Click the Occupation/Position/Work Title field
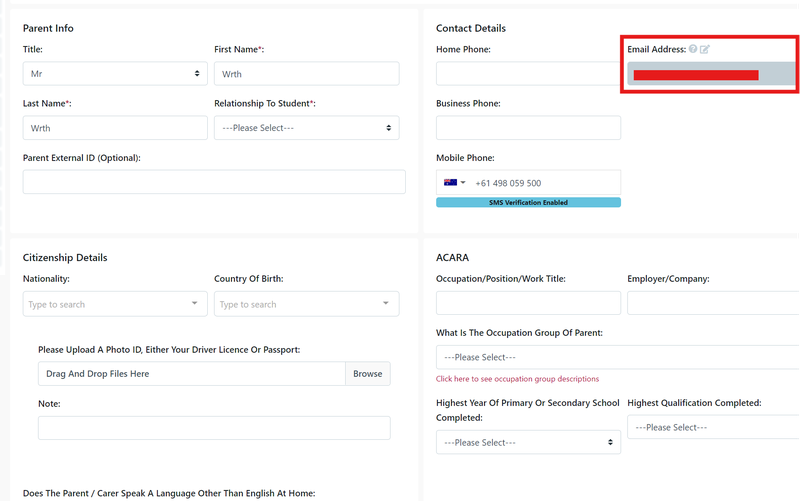 pos(528,303)
